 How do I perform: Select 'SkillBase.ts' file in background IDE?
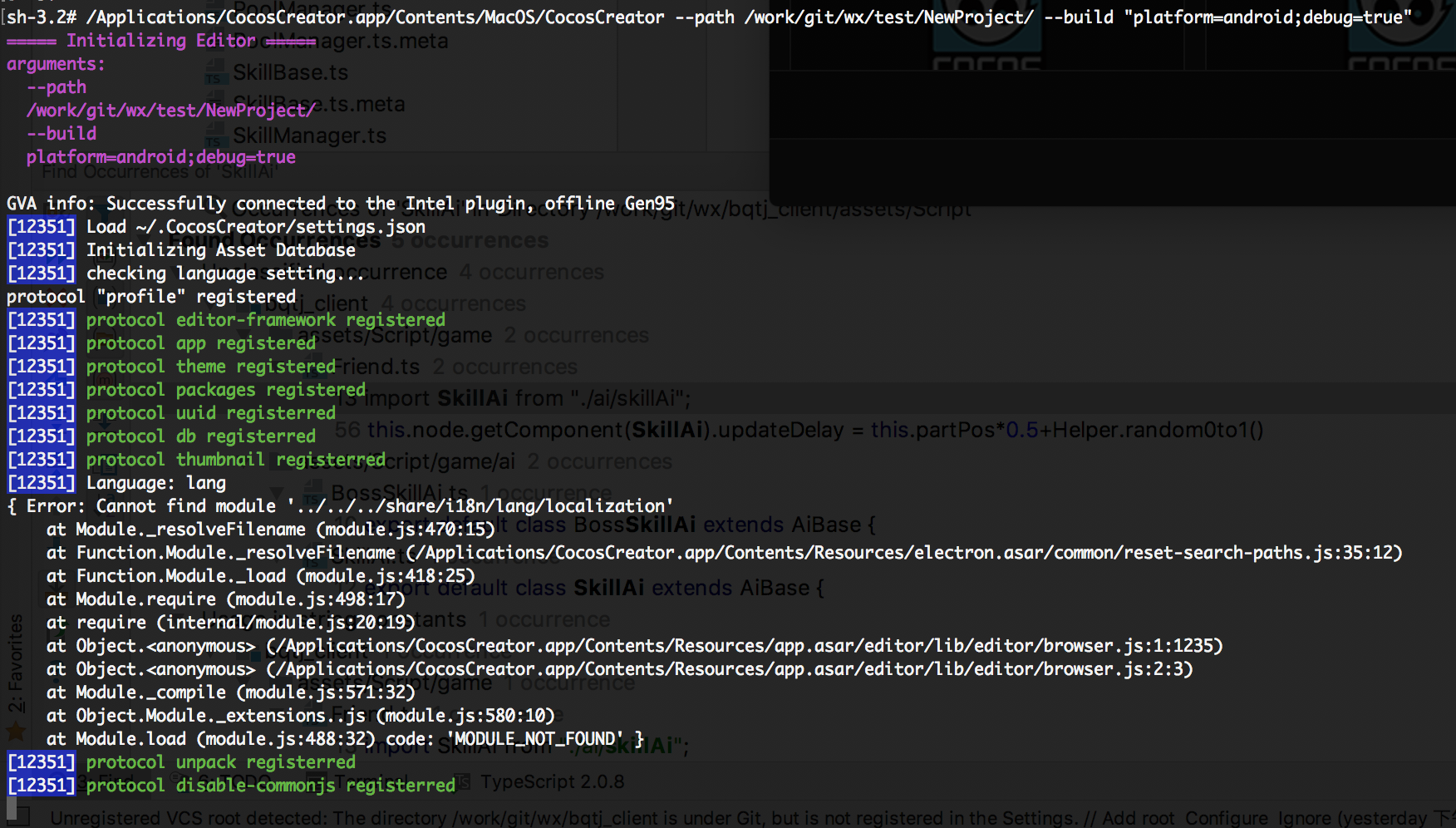pyautogui.click(x=291, y=72)
